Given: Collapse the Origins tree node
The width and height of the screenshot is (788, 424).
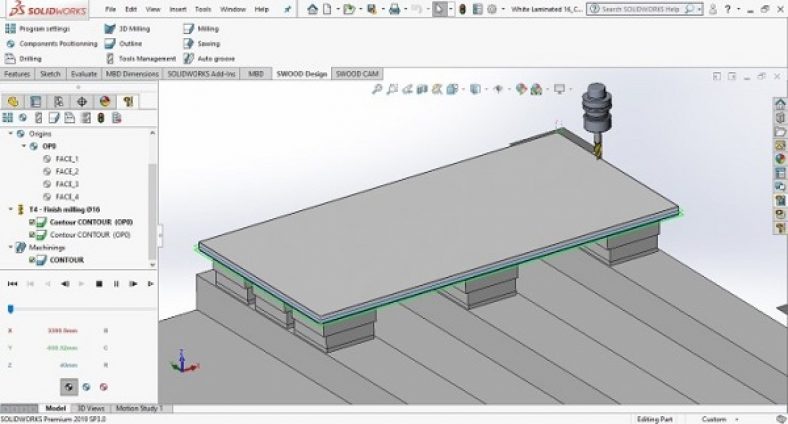Looking at the screenshot, I should [11, 133].
